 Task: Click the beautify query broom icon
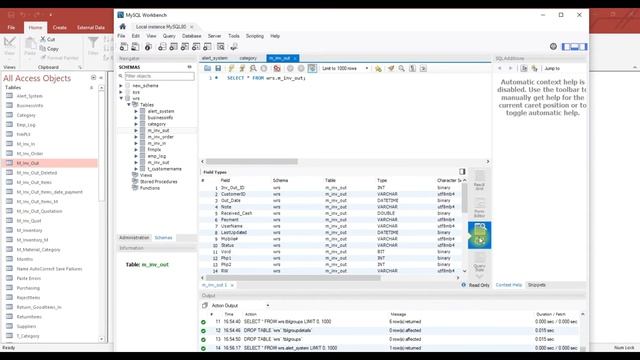click(x=391, y=68)
